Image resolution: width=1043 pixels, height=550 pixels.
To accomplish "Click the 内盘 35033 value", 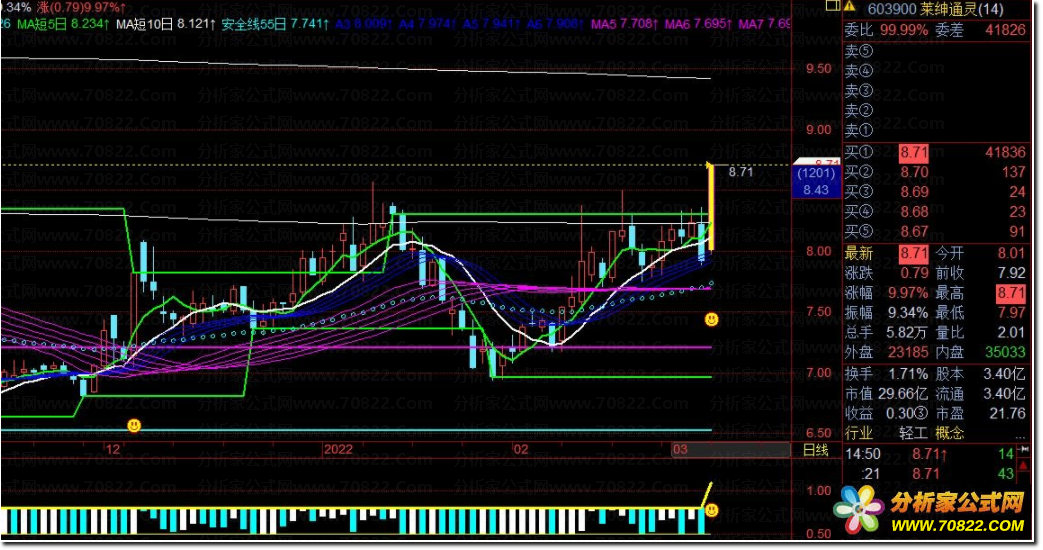I will (x=1005, y=352).
